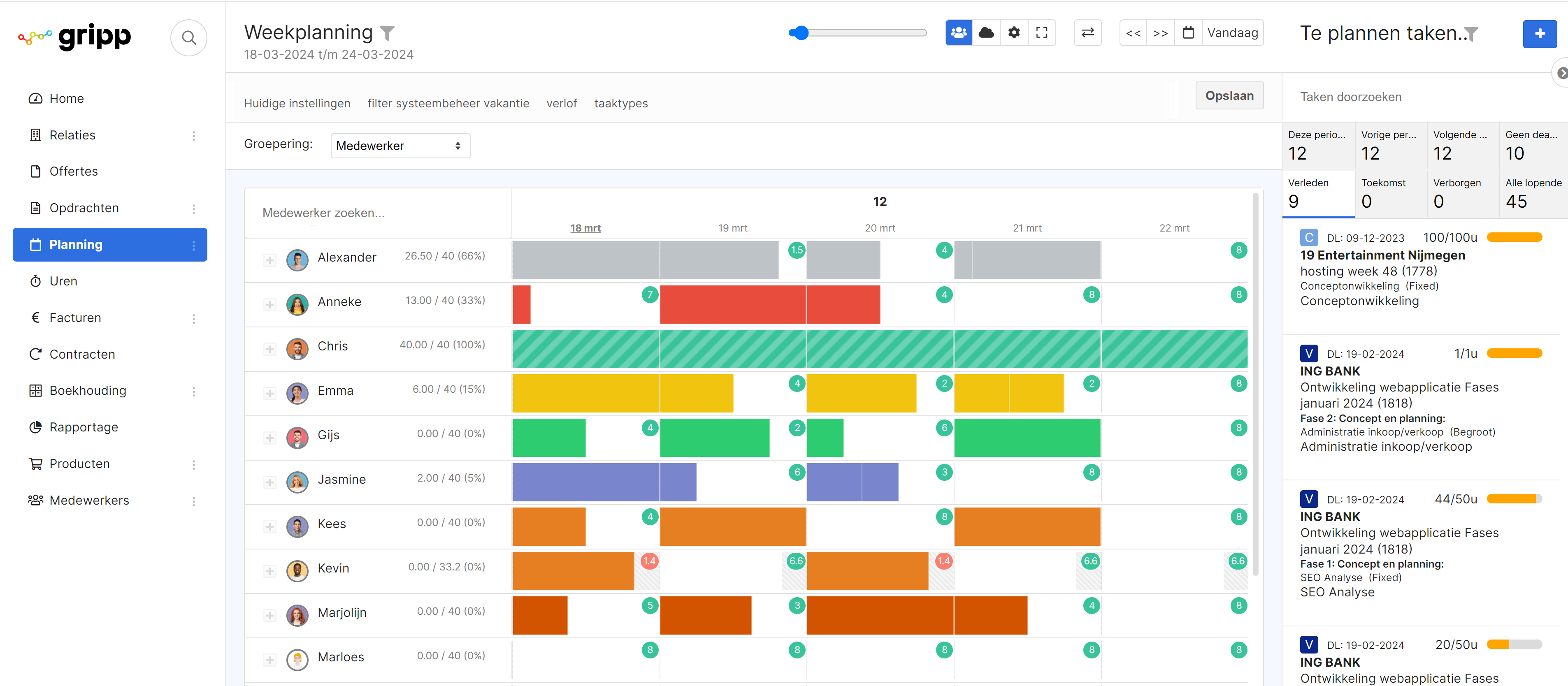Click Chris's green striped block on 20 mrt

click(880, 349)
